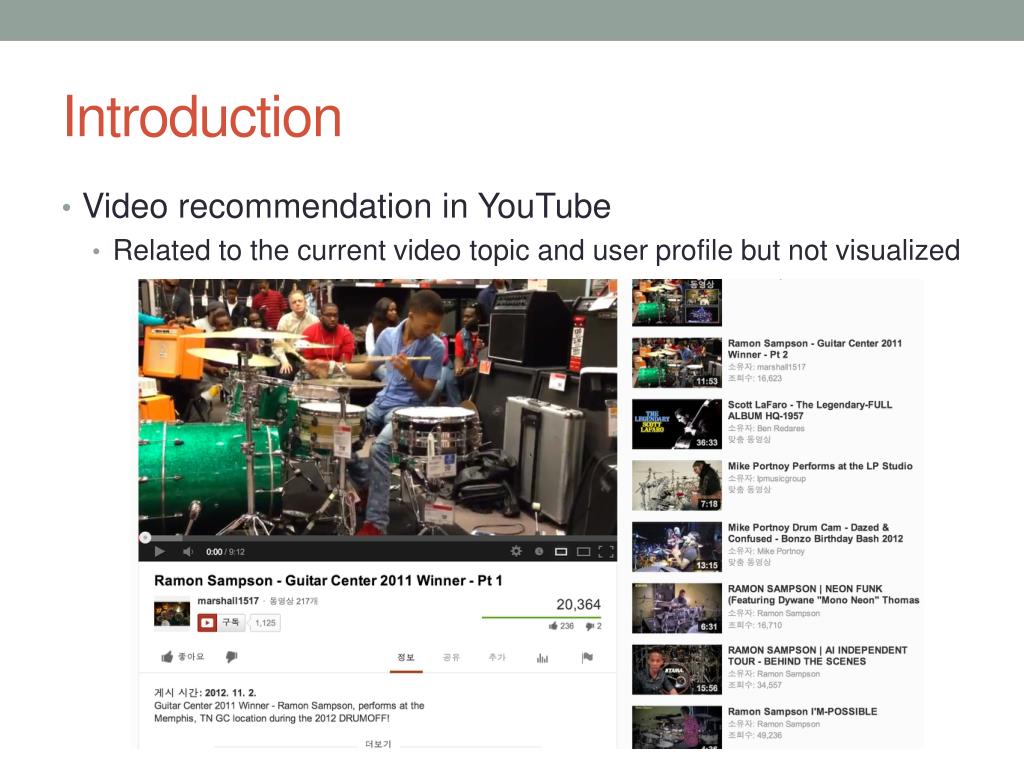
Task: Switch to theater mode player size
Action: (x=561, y=552)
